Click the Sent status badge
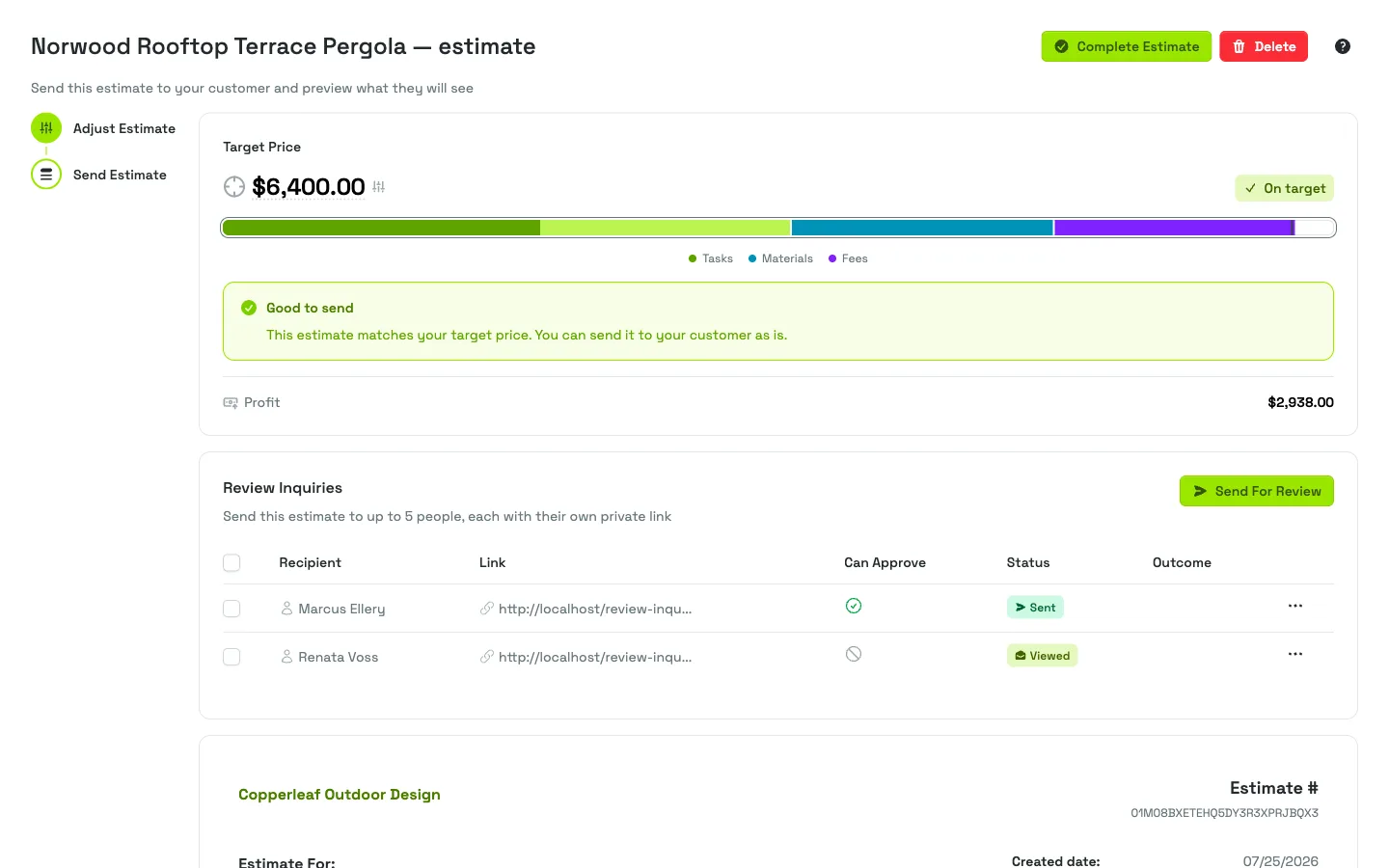The width and height of the screenshot is (1389, 868). (1035, 608)
